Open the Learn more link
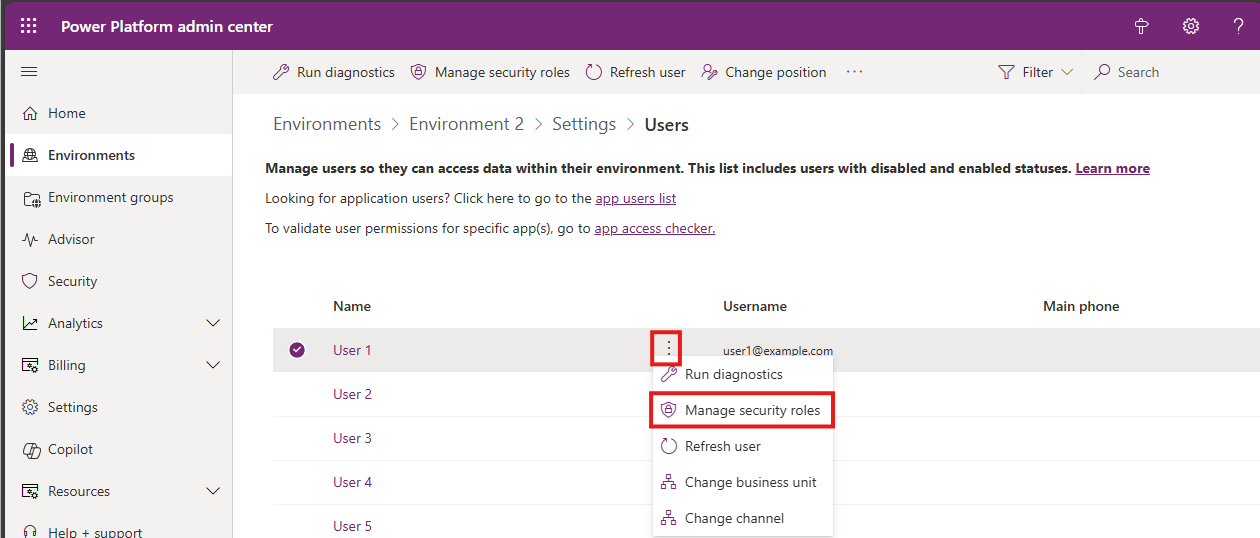1260x538 pixels. click(1112, 168)
